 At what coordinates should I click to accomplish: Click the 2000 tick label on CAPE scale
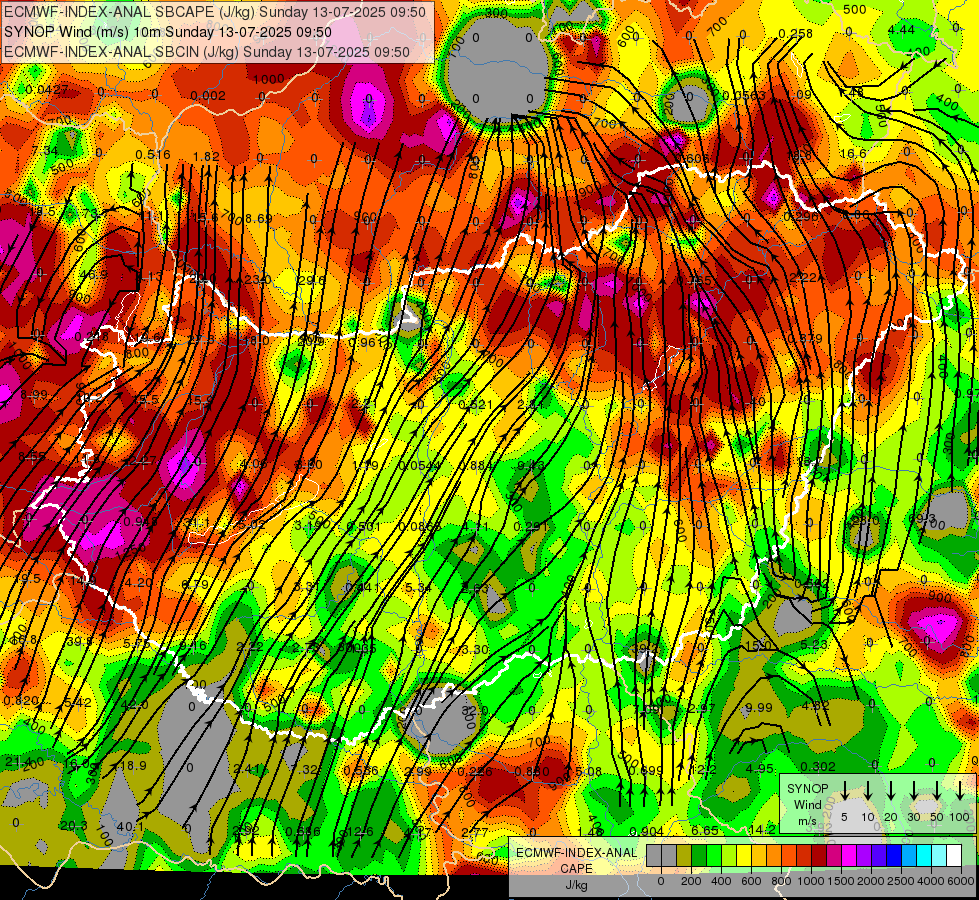(872, 881)
